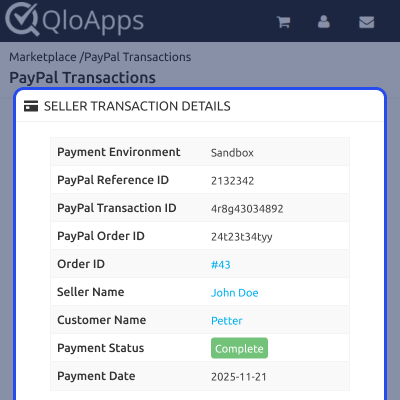This screenshot has width=400, height=400.
Task: Select payment date 2025-11-21
Action: tap(239, 377)
